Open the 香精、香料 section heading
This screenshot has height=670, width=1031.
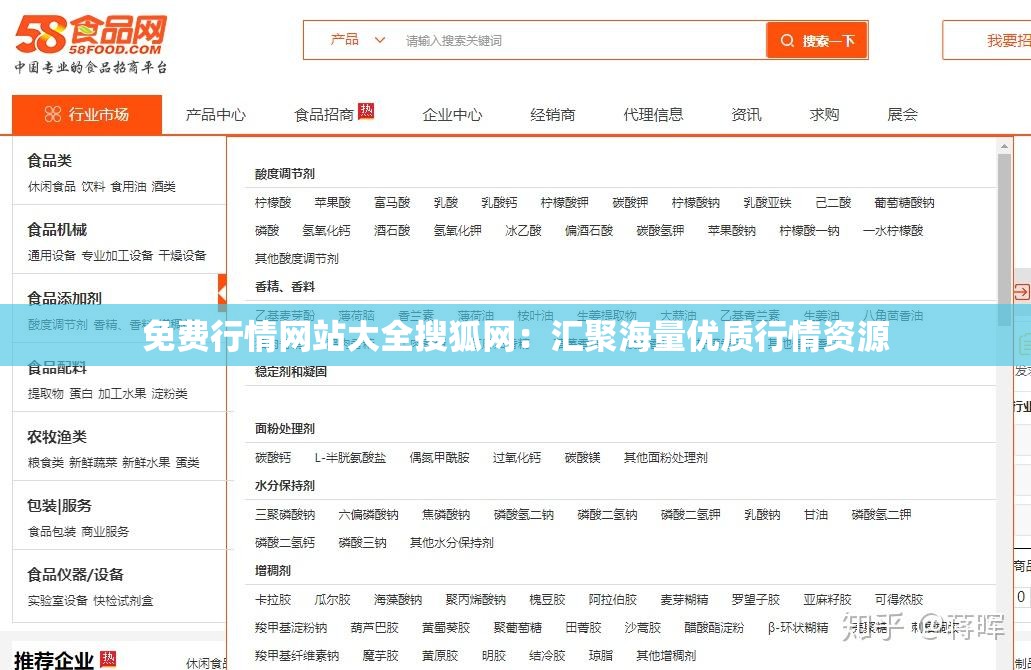coord(285,287)
